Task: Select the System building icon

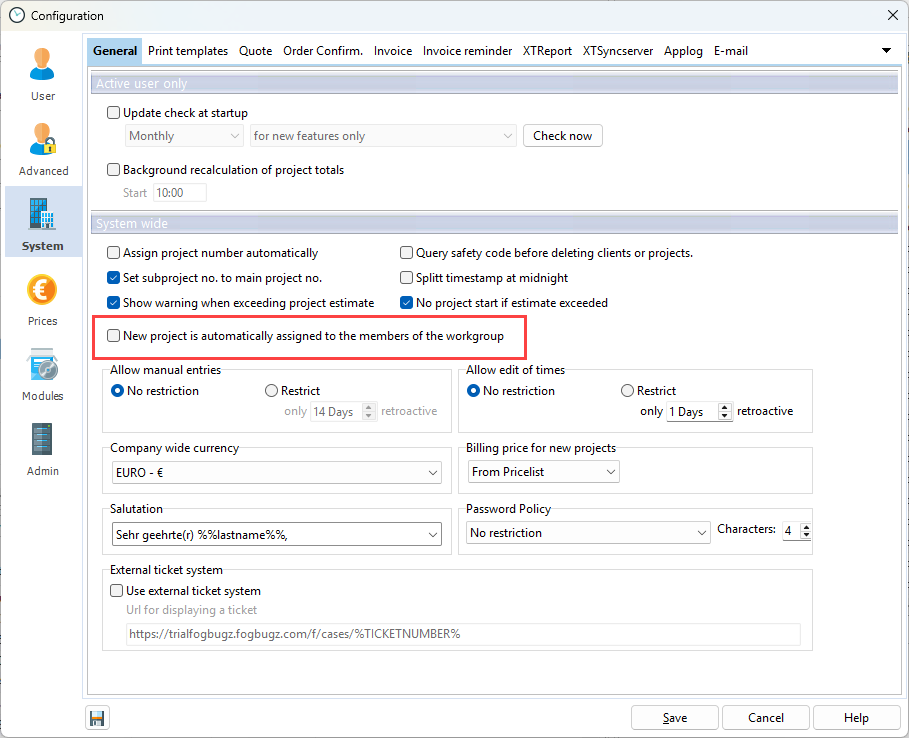Action: (43, 215)
